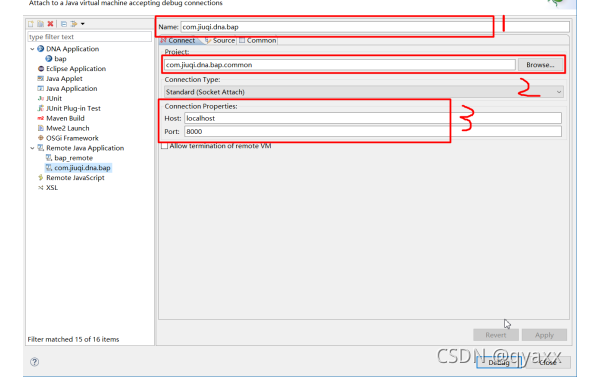Image resolution: width=592 pixels, height=388 pixels.
Task: Select Remote JavaScript configuration type
Action: point(75,178)
